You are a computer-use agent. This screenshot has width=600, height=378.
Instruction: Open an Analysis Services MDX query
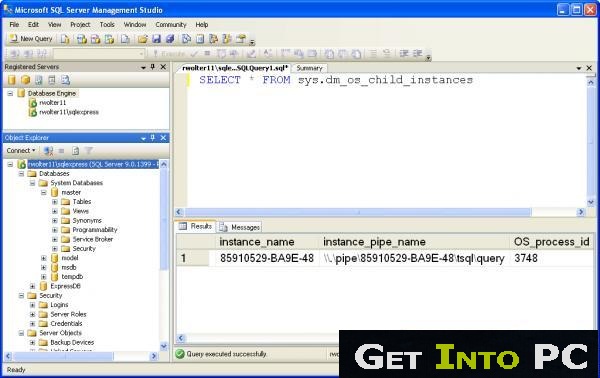point(82,39)
